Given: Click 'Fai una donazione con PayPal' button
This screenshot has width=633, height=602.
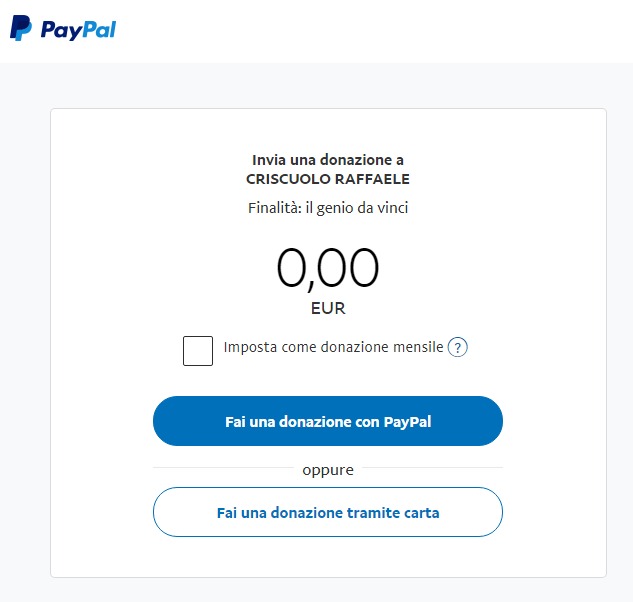Looking at the screenshot, I should [x=328, y=421].
